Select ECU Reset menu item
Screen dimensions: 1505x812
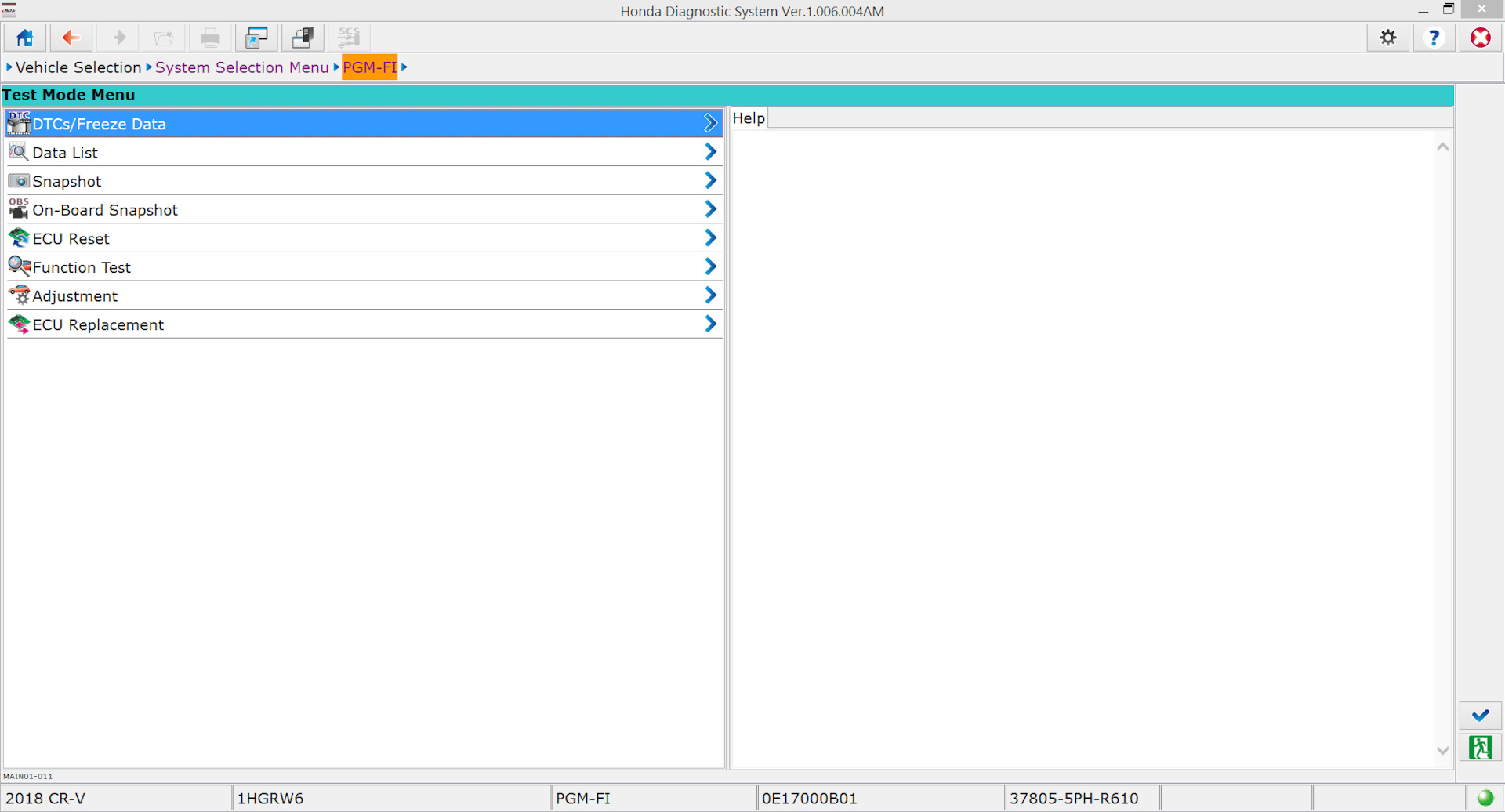click(x=364, y=238)
